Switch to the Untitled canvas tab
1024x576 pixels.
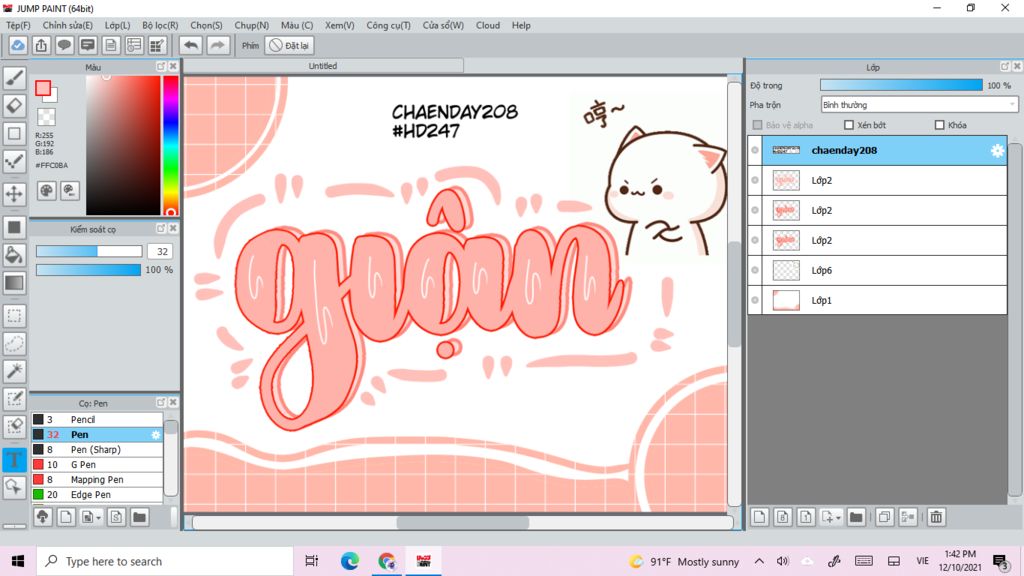click(323, 66)
